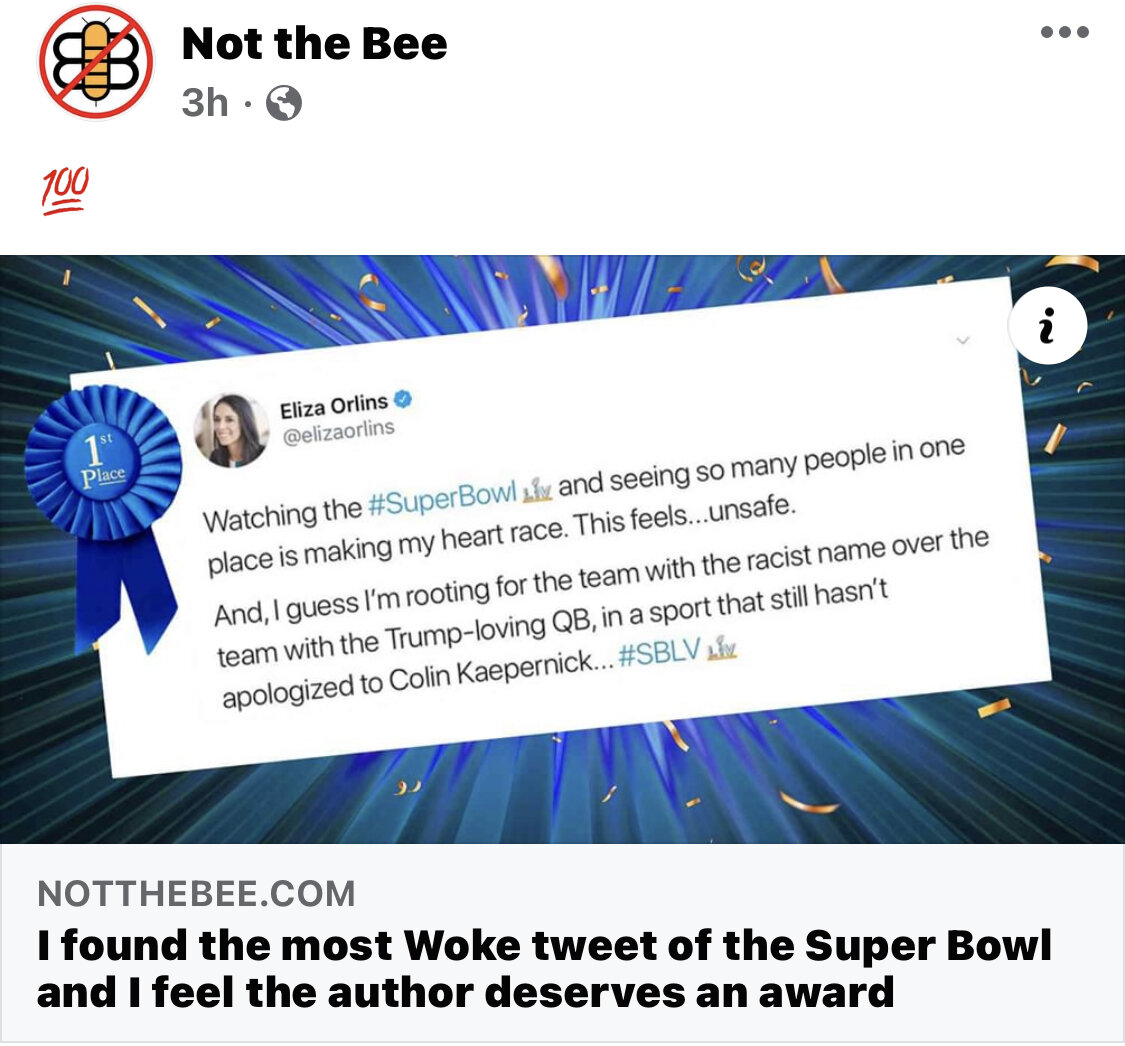Viewport: 1125px width, 1046px height.
Task: Click the LV trophy emoji after #SBLV
Action: coord(720,649)
